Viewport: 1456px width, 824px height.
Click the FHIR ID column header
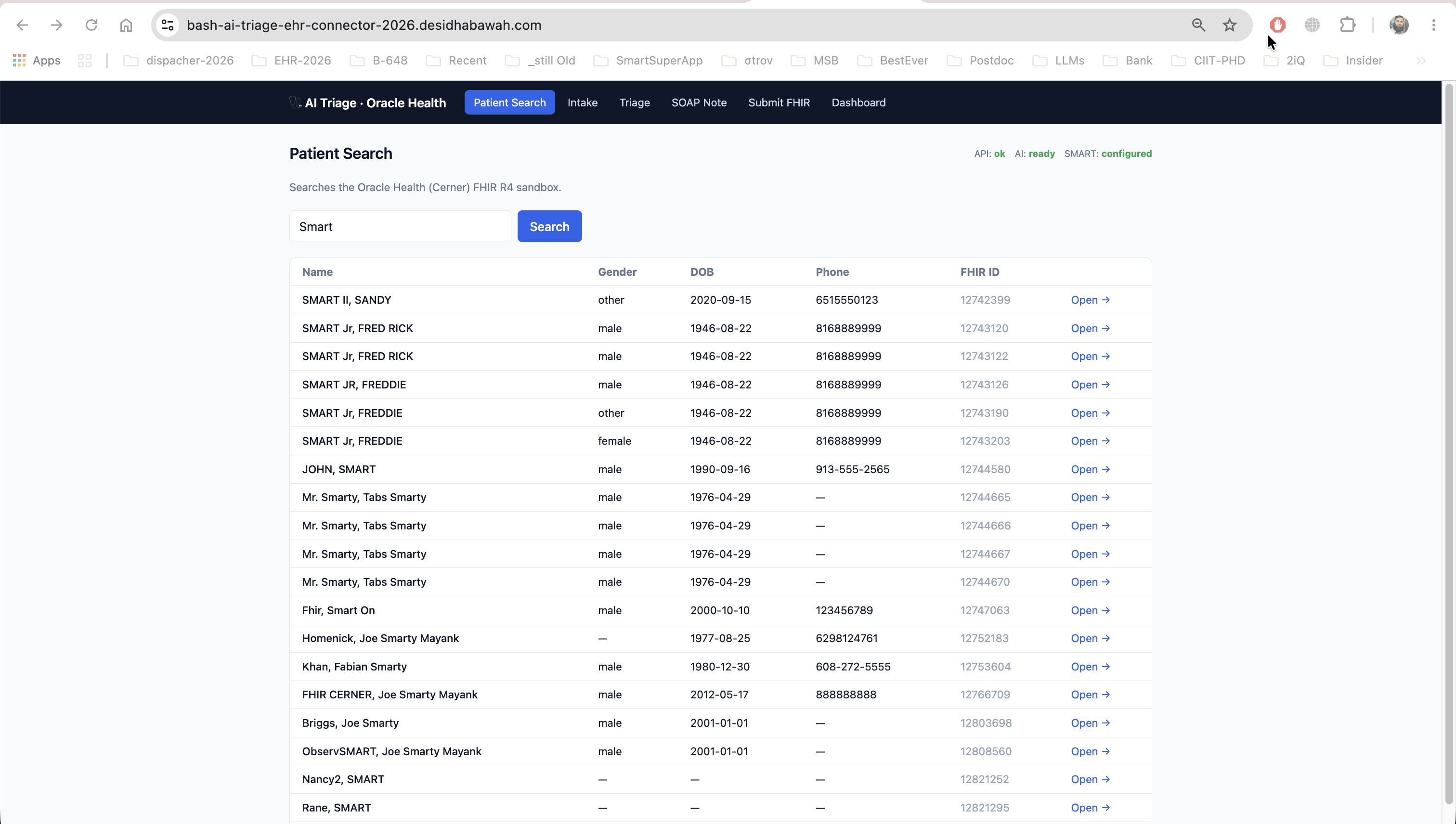click(980, 271)
